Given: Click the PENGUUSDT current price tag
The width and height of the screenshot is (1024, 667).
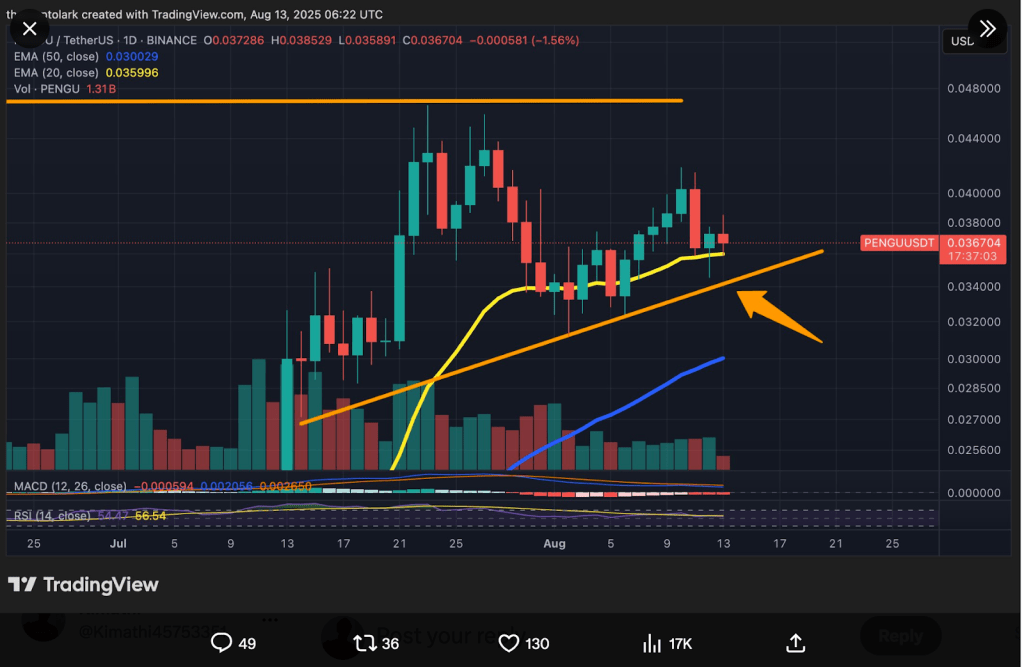Looking at the screenshot, I should [x=897, y=243].
